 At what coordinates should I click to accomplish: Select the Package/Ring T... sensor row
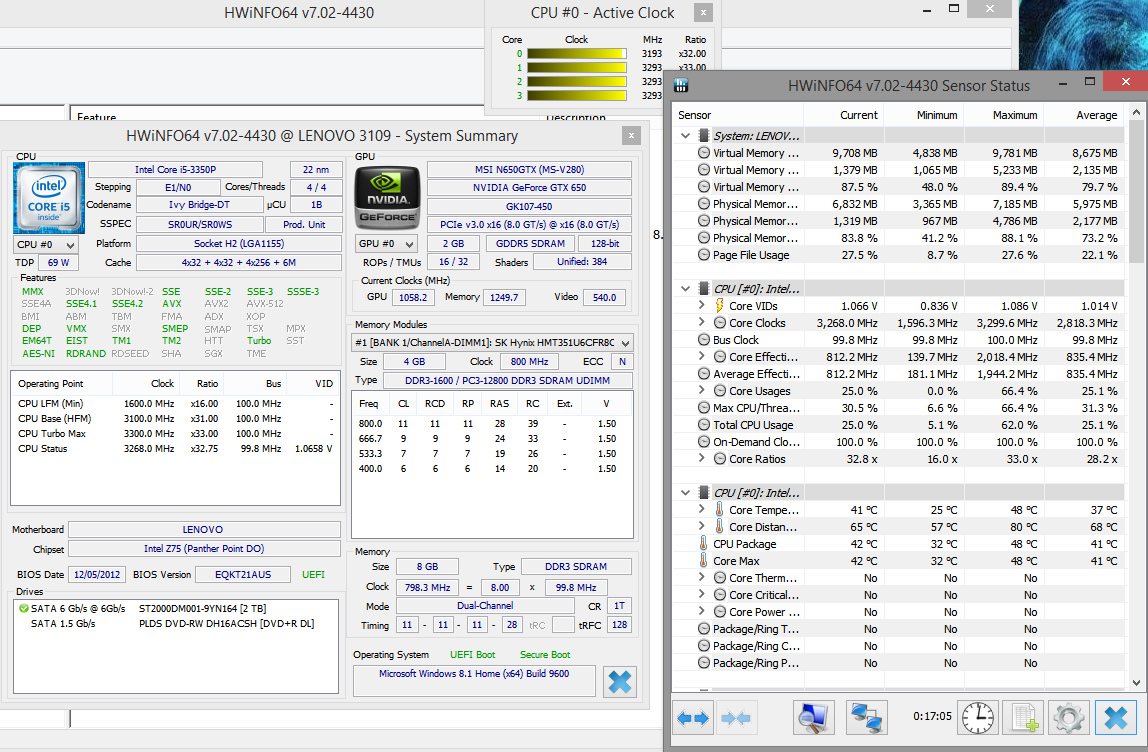899,629
